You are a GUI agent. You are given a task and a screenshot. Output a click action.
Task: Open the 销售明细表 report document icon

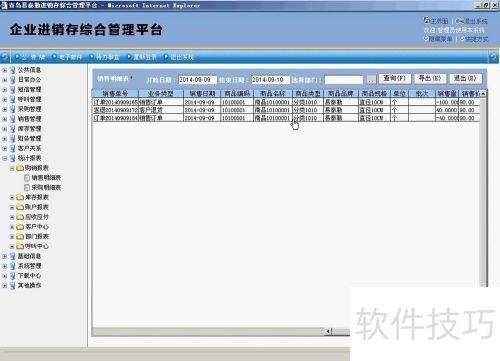coord(27,178)
